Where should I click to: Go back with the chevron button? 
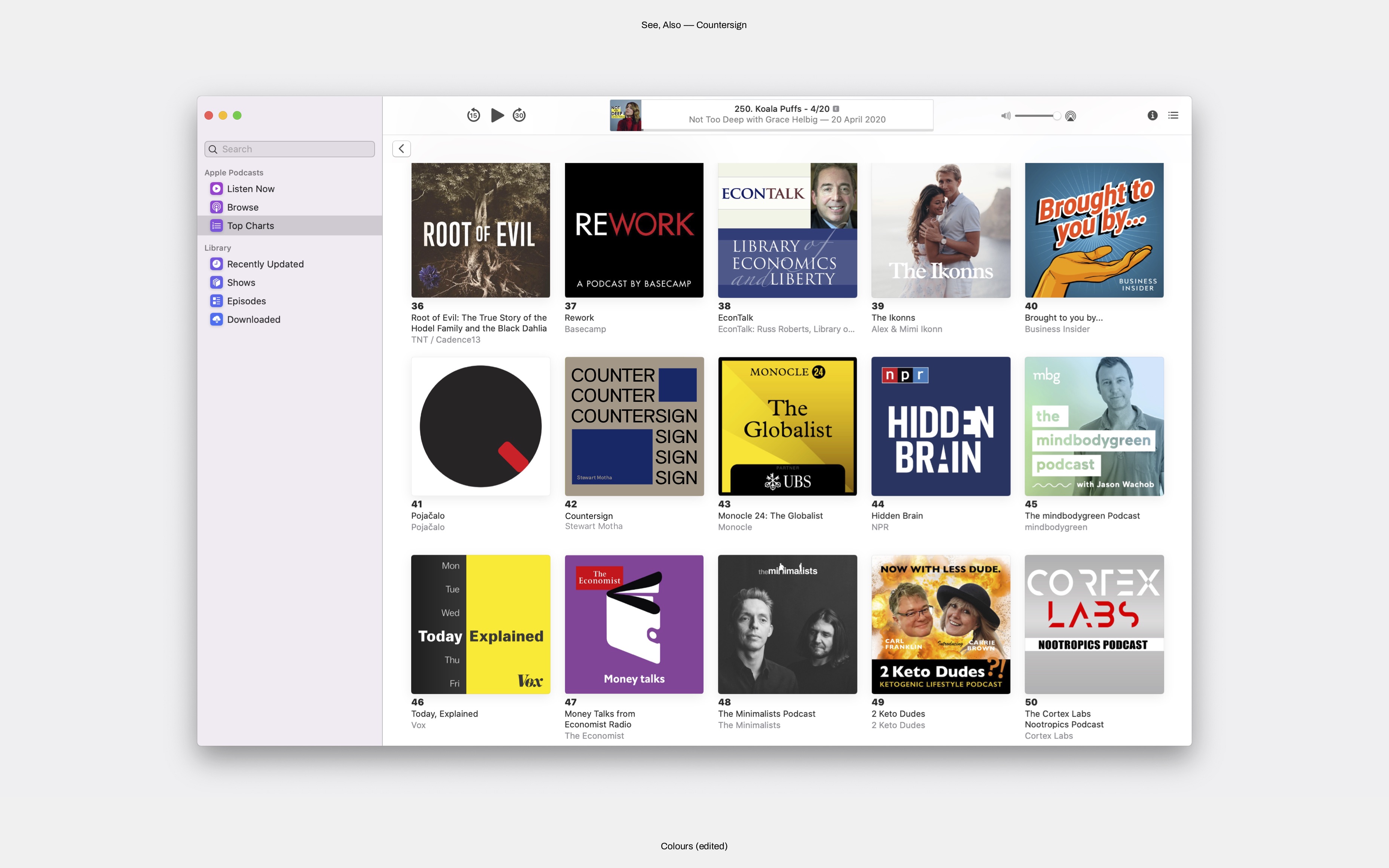(401, 149)
